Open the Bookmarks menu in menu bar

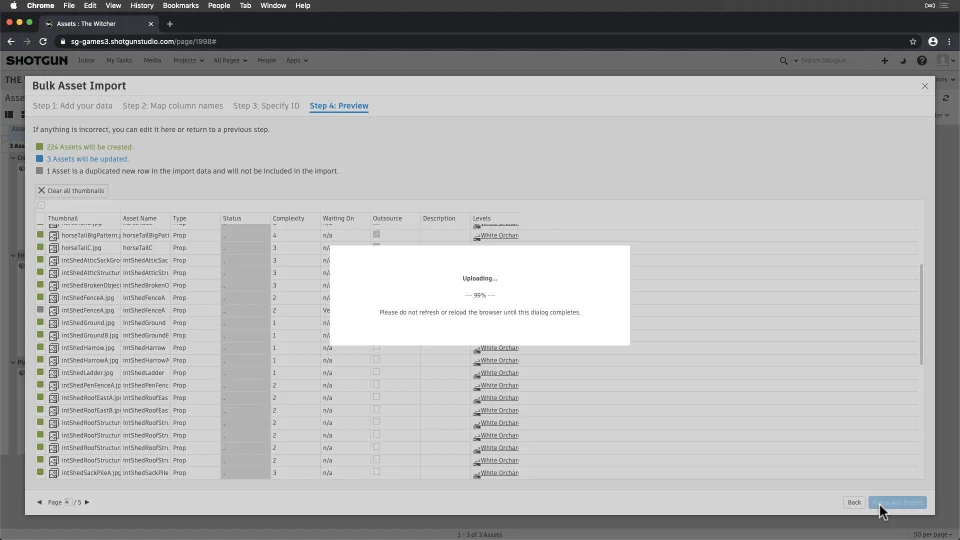coord(181,6)
